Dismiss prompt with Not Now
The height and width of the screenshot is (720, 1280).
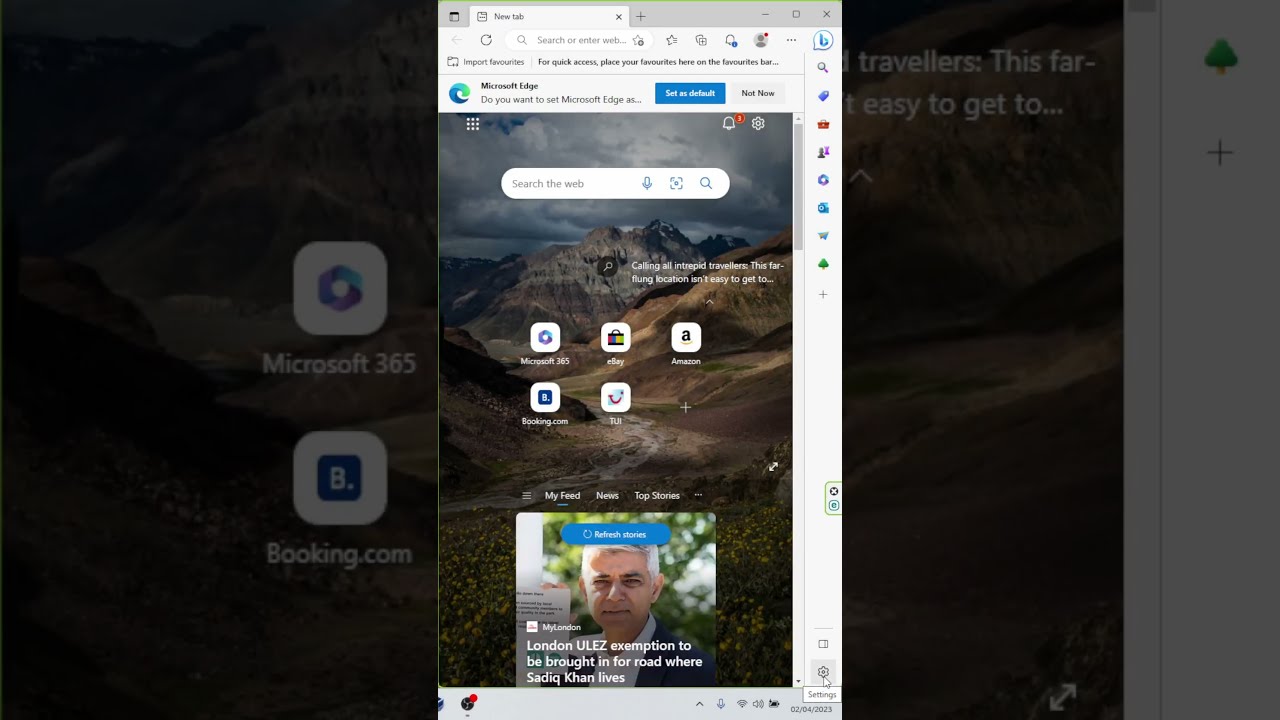point(758,93)
